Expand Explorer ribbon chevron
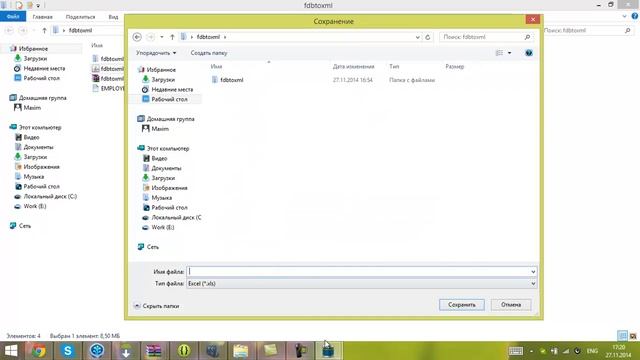The height and width of the screenshot is (360, 640). pos(624,16)
